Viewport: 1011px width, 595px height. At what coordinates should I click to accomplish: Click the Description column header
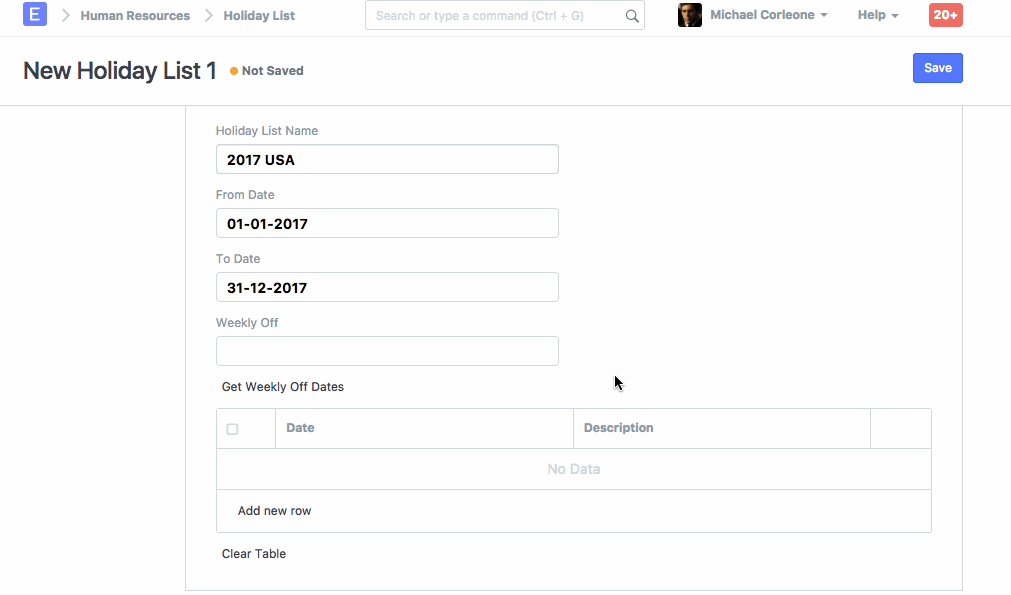click(x=619, y=428)
